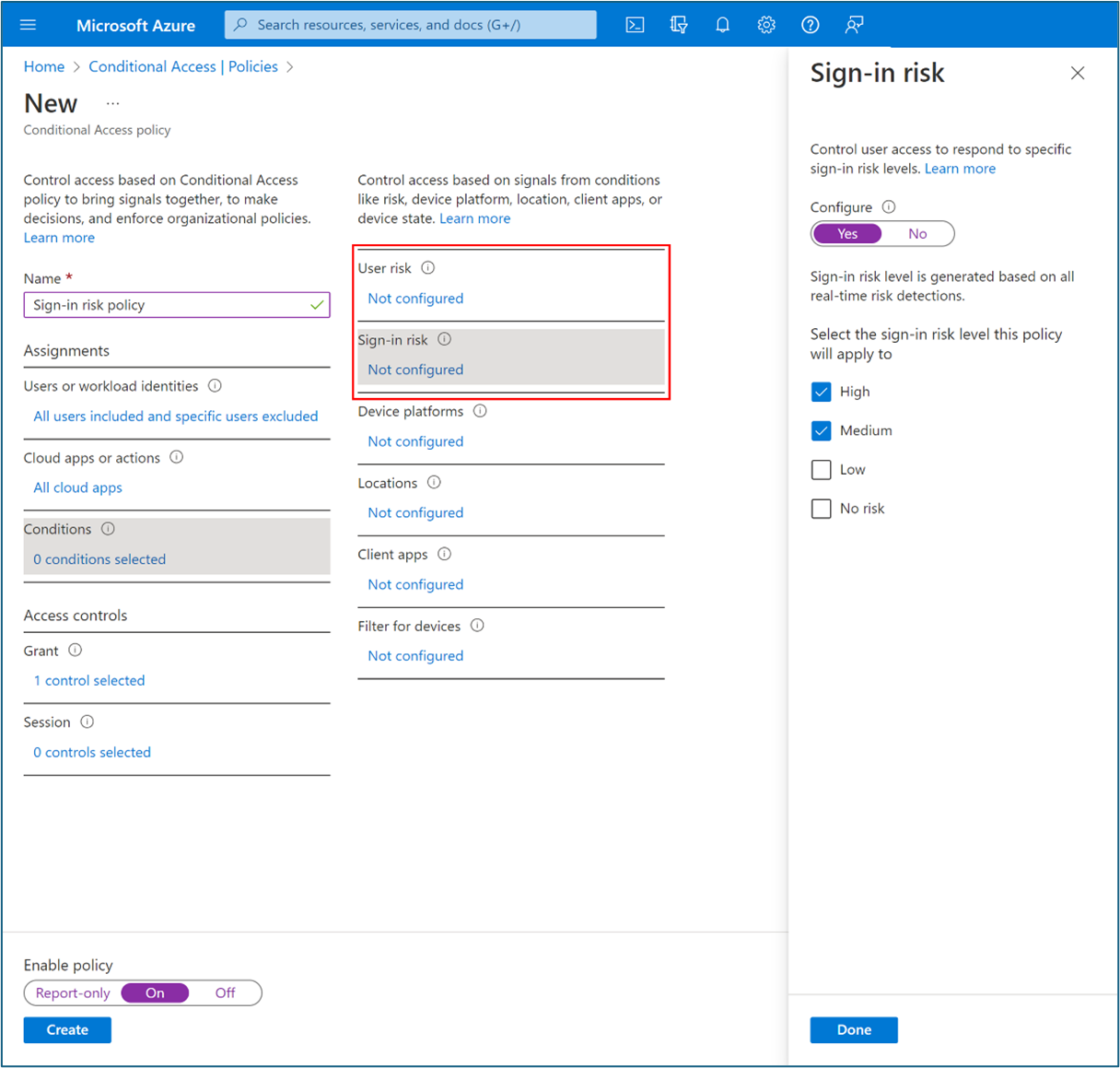Image resolution: width=1120 pixels, height=1068 pixels.
Task: Click info icon beside Session
Action: [x=87, y=722]
